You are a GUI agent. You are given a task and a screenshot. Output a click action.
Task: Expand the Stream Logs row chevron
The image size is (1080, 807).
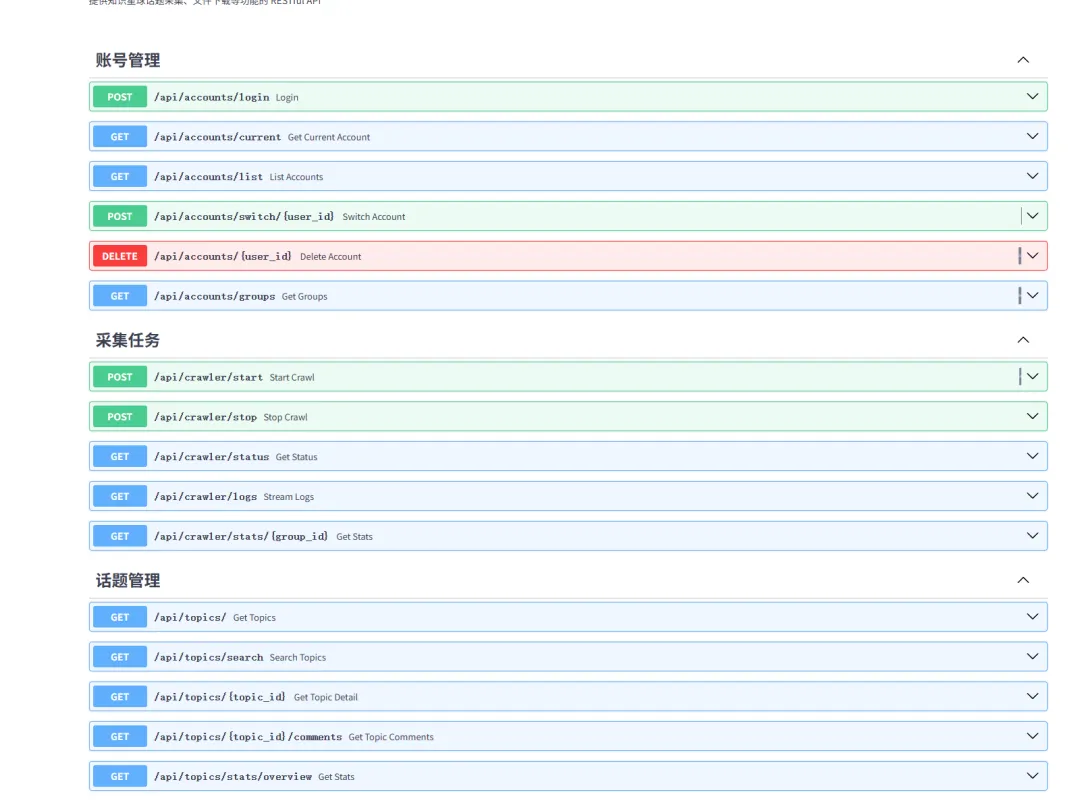tap(1032, 496)
